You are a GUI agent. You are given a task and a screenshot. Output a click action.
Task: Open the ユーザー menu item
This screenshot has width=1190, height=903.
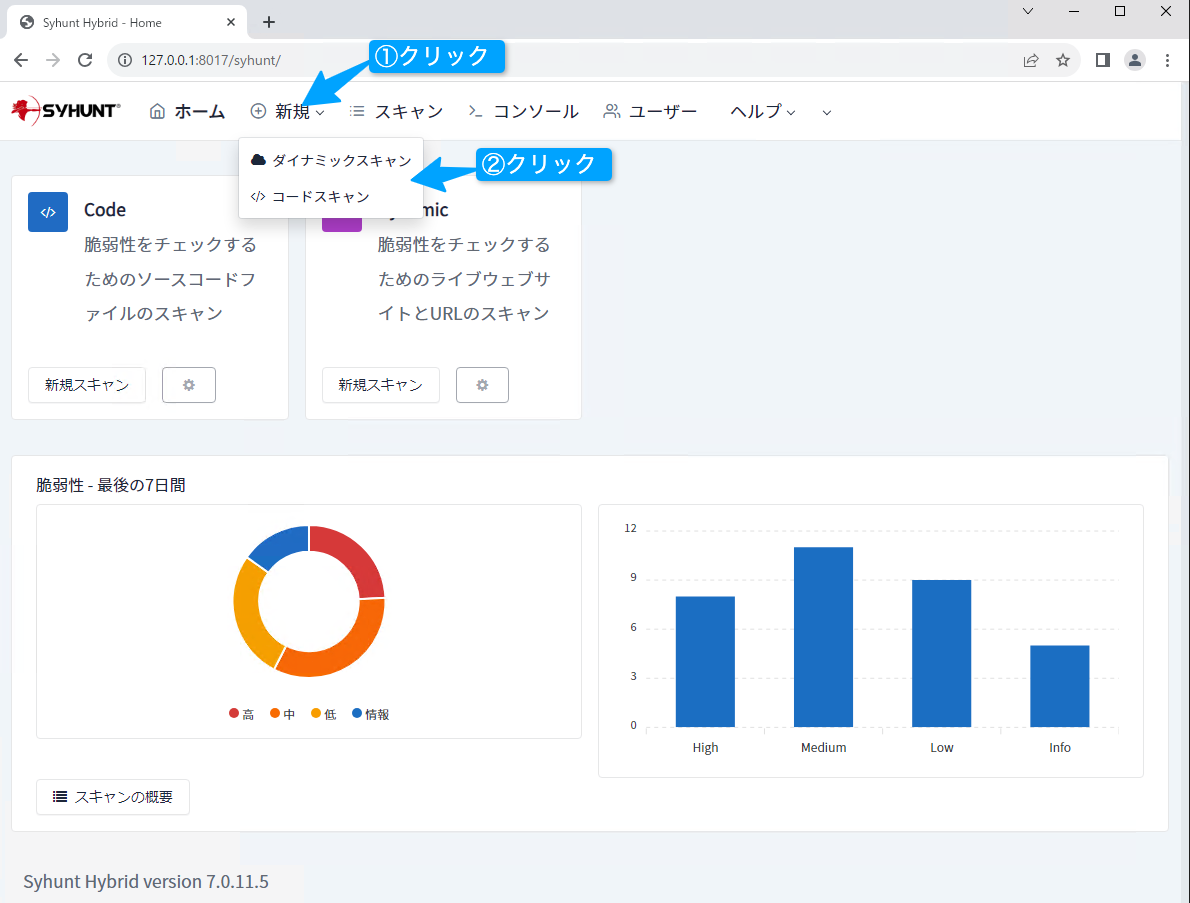coord(650,112)
